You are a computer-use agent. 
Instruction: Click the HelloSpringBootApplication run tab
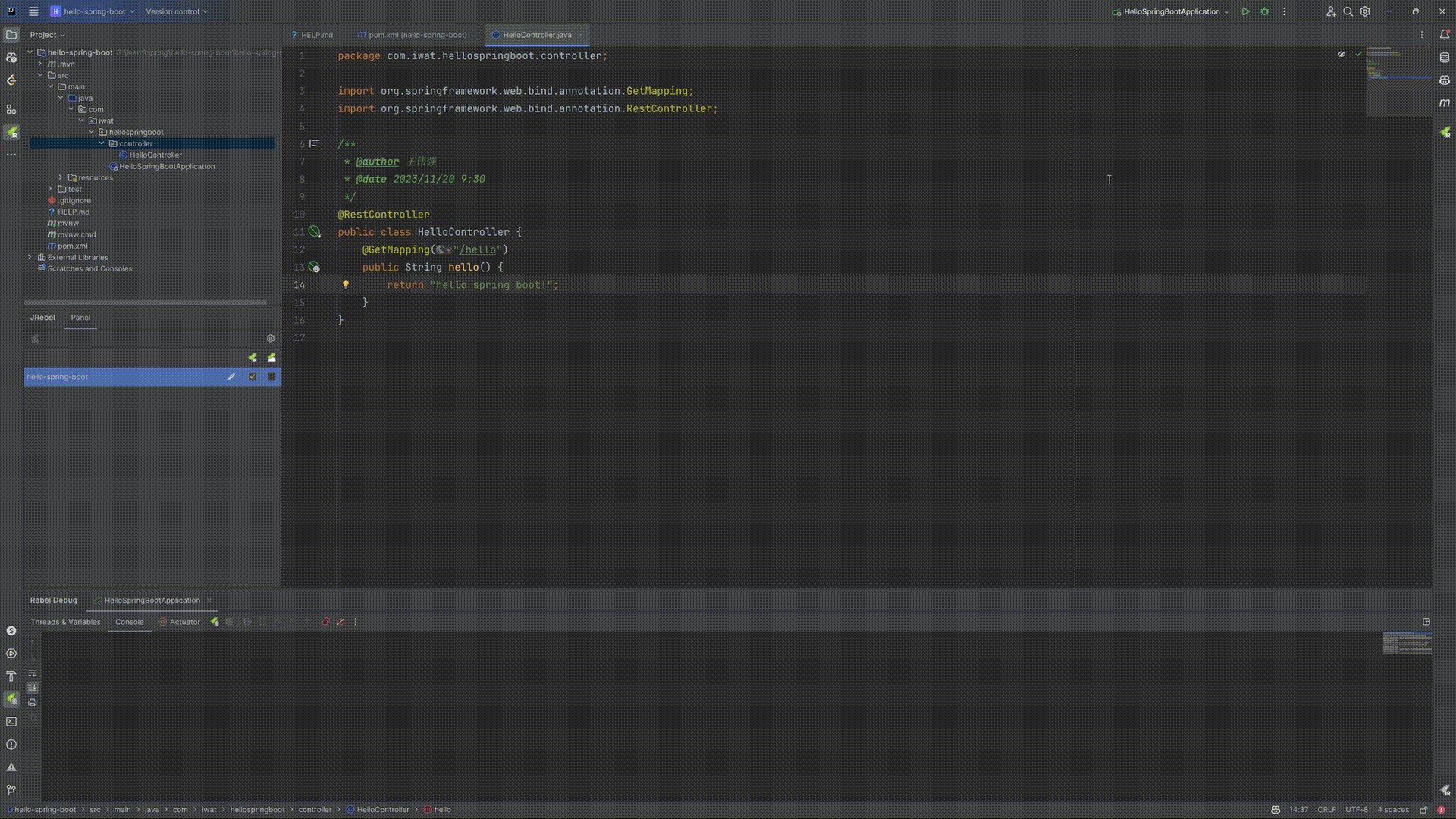point(152,600)
